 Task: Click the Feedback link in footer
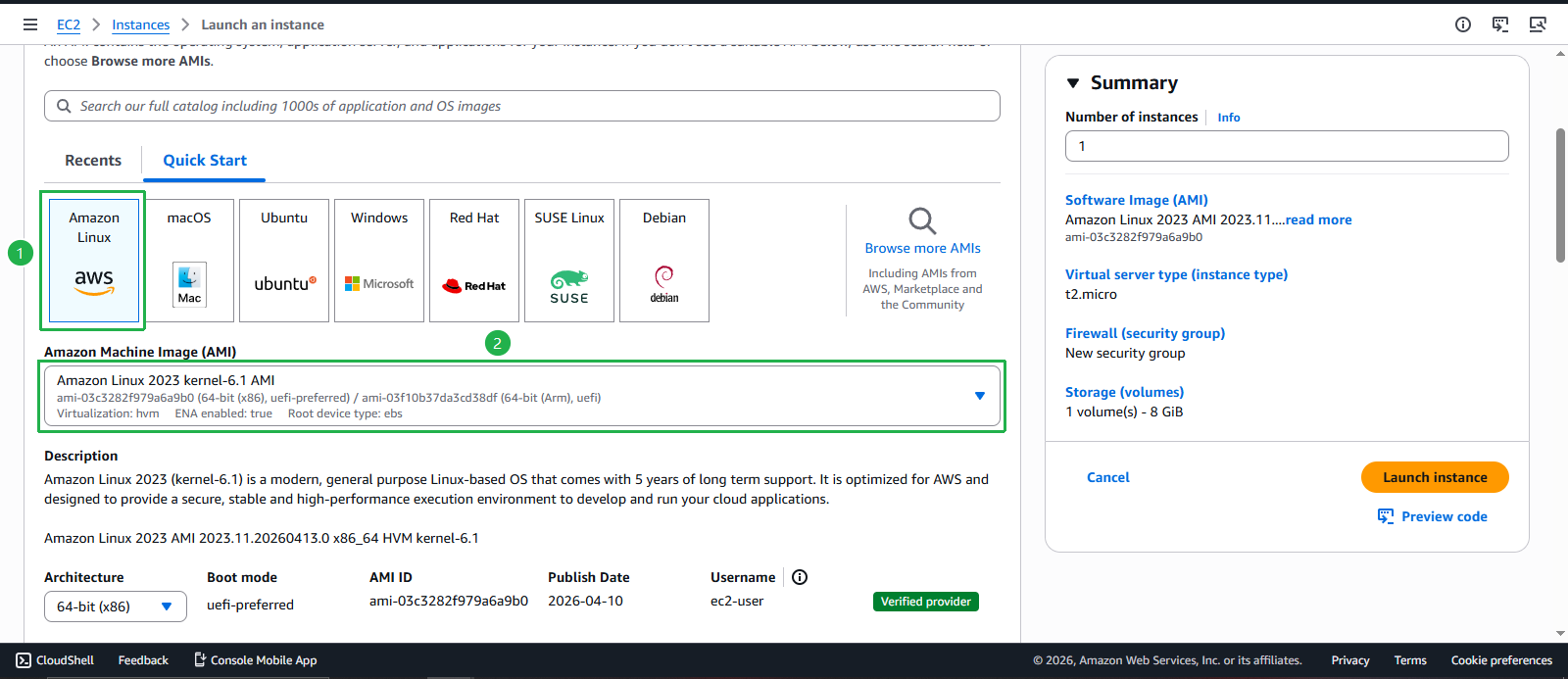[143, 660]
